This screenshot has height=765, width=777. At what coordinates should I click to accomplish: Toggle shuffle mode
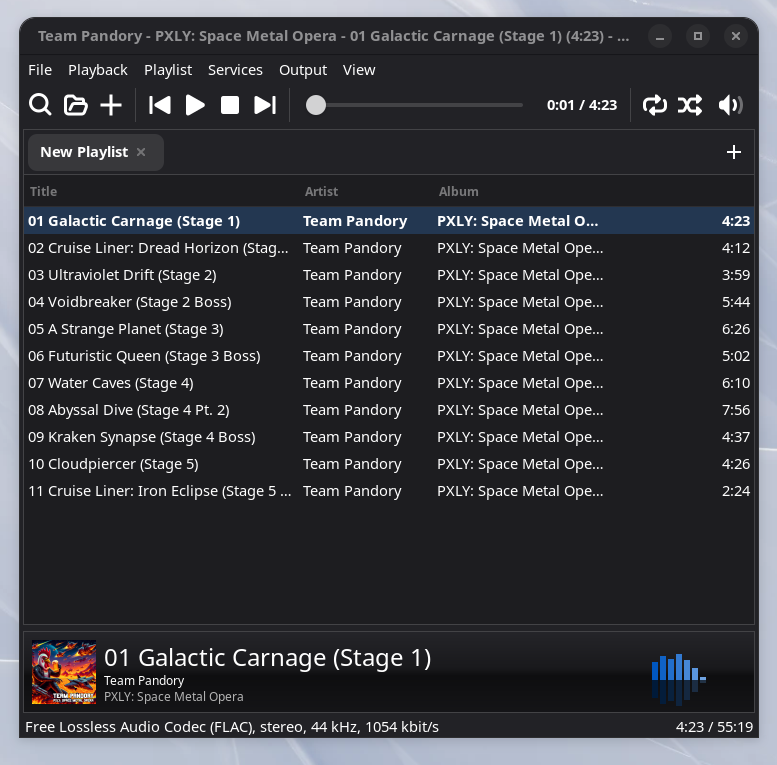690,105
